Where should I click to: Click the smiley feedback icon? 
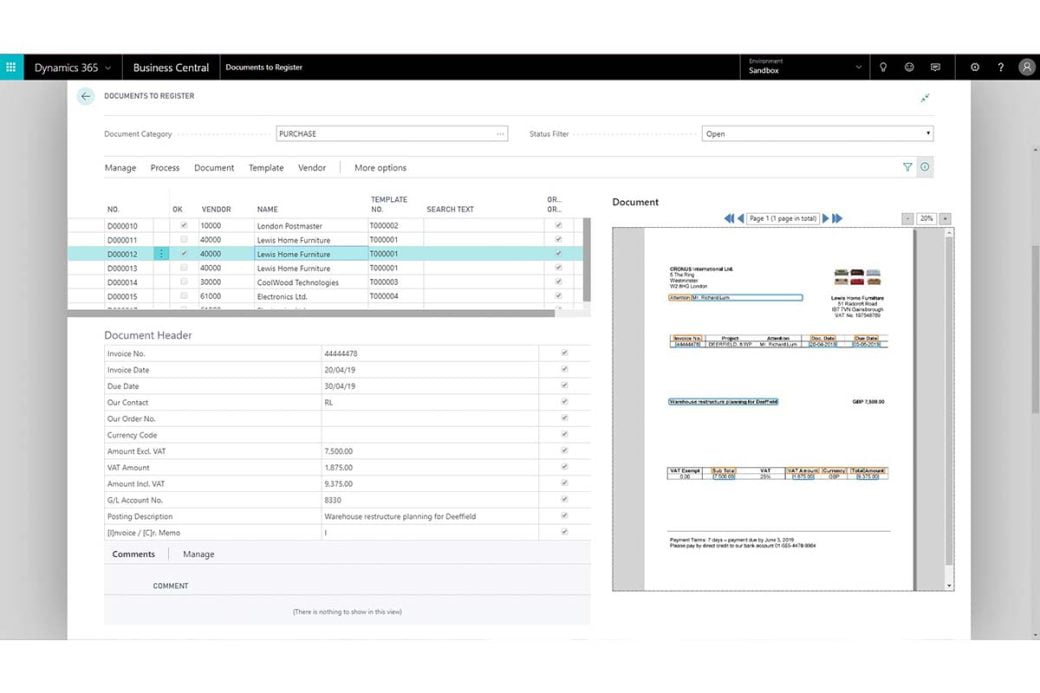tap(909, 67)
